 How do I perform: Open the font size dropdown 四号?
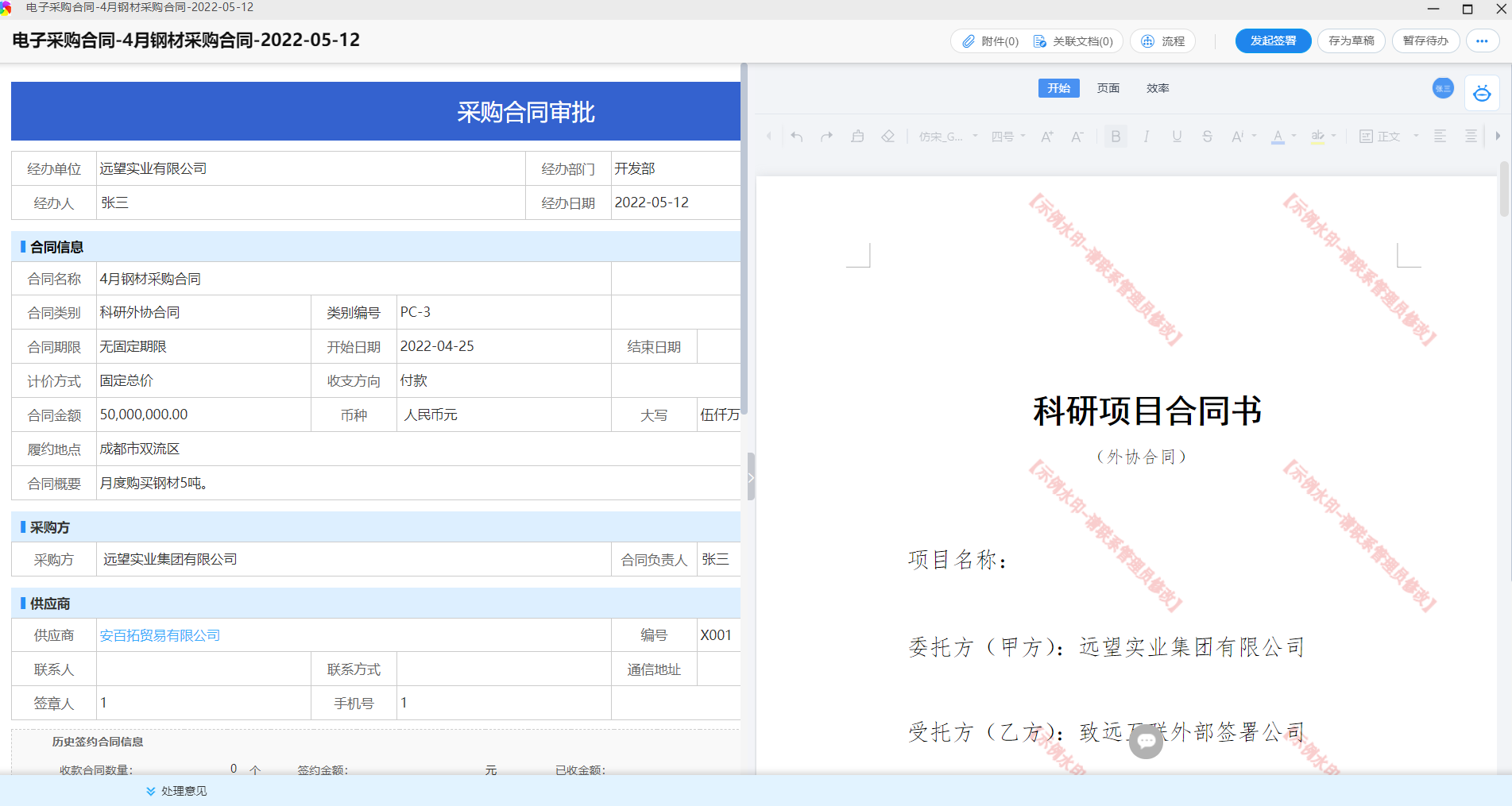pyautogui.click(x=1008, y=137)
